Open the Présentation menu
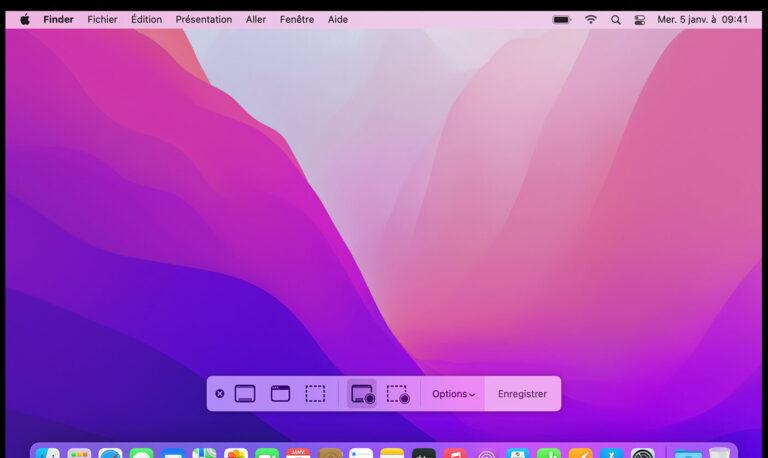Viewport: 768px width, 458px height. [x=204, y=20]
